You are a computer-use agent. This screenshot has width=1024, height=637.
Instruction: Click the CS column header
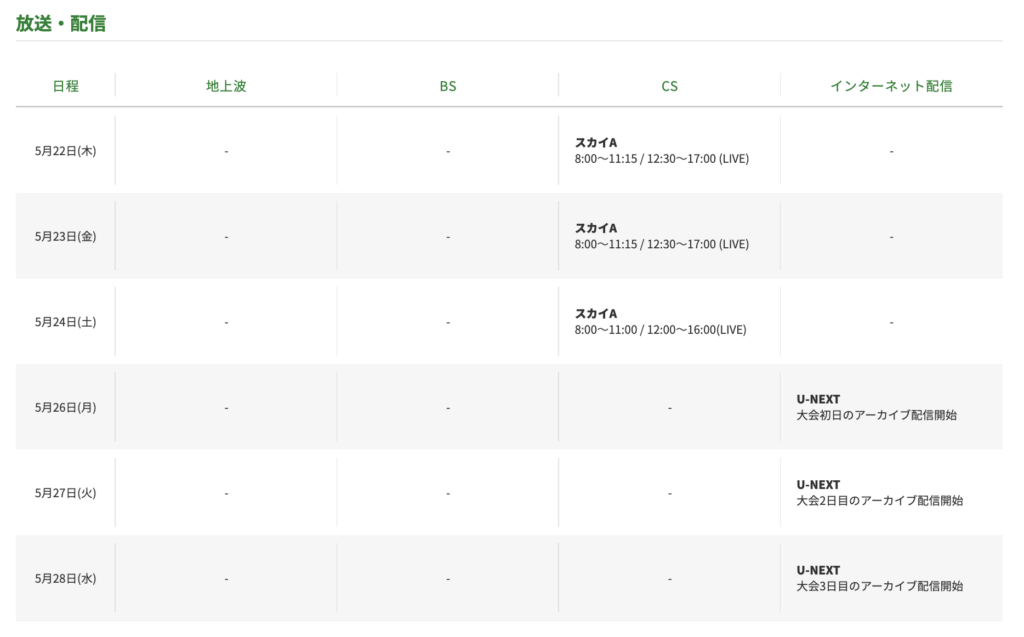(670, 86)
